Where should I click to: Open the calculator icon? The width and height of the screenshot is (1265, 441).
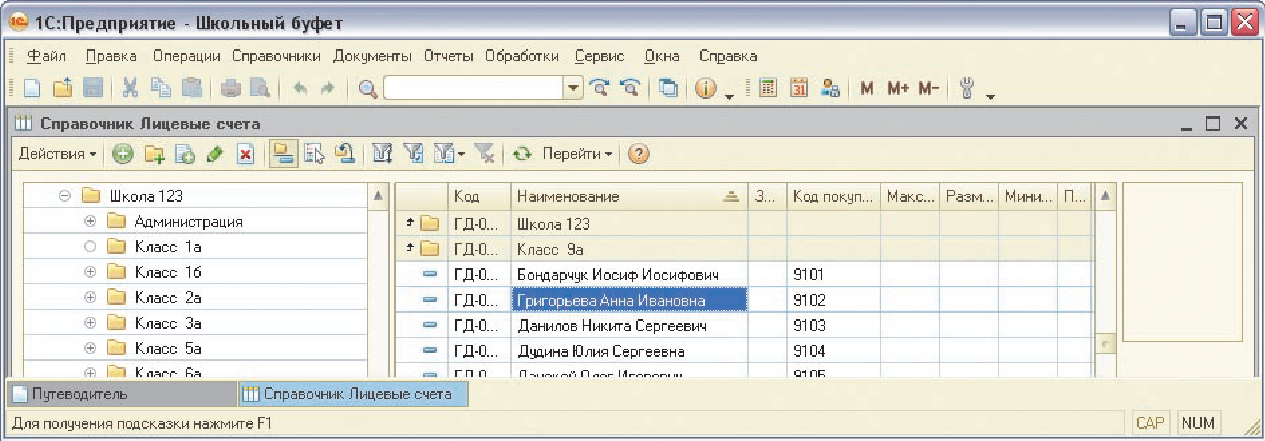(x=768, y=88)
